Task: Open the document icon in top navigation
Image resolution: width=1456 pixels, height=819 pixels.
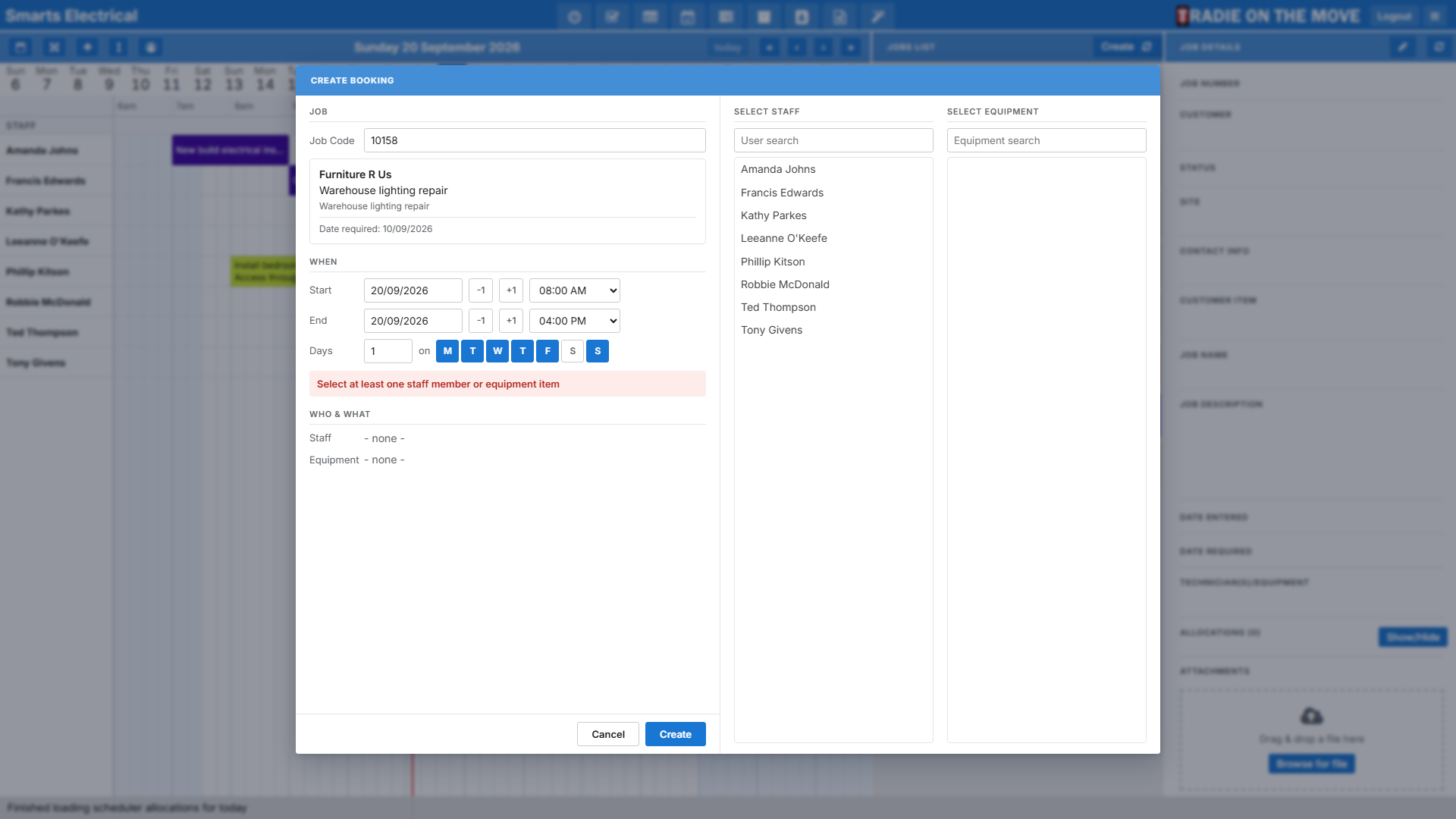Action: click(x=839, y=17)
